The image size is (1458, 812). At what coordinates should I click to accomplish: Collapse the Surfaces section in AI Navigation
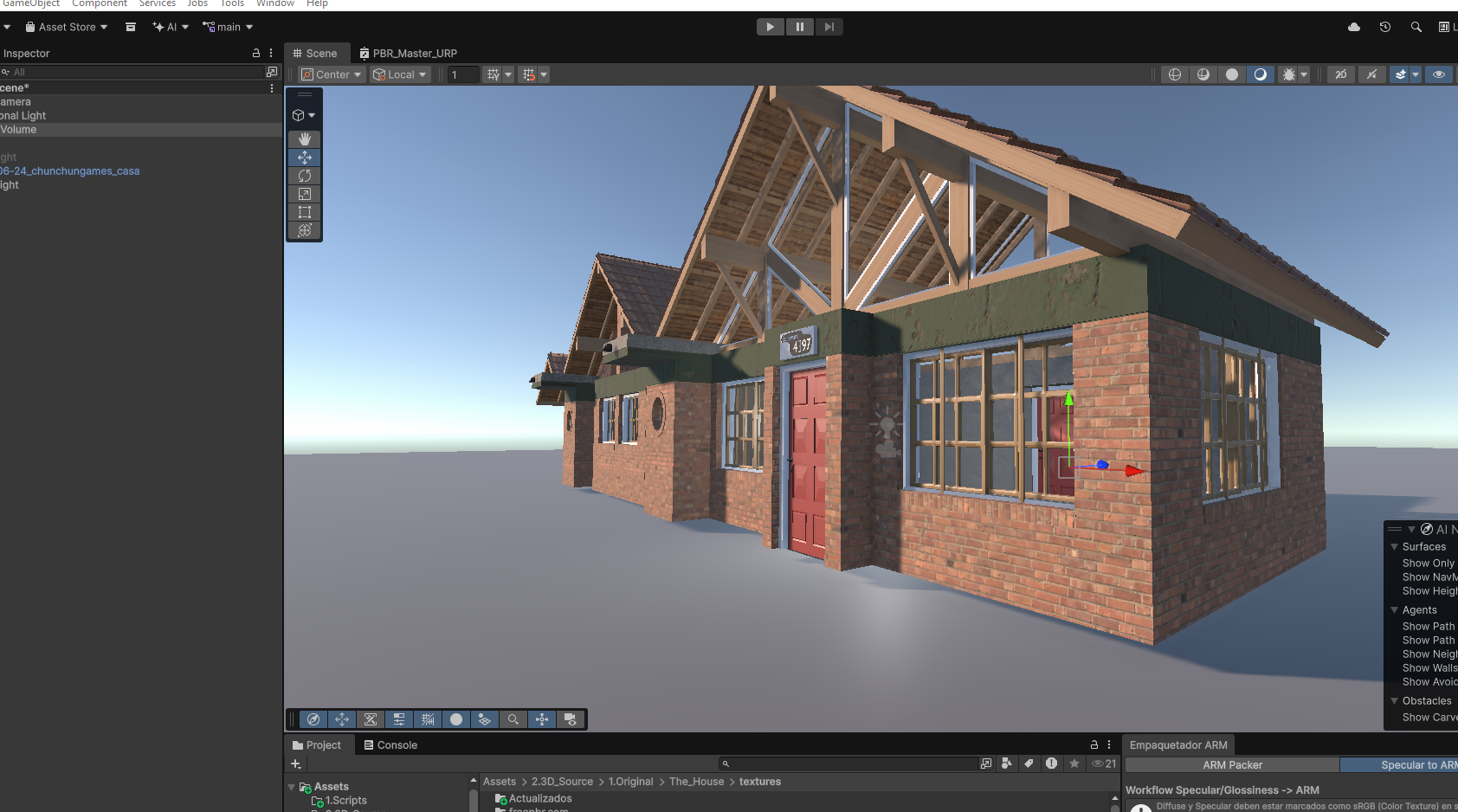(x=1394, y=547)
